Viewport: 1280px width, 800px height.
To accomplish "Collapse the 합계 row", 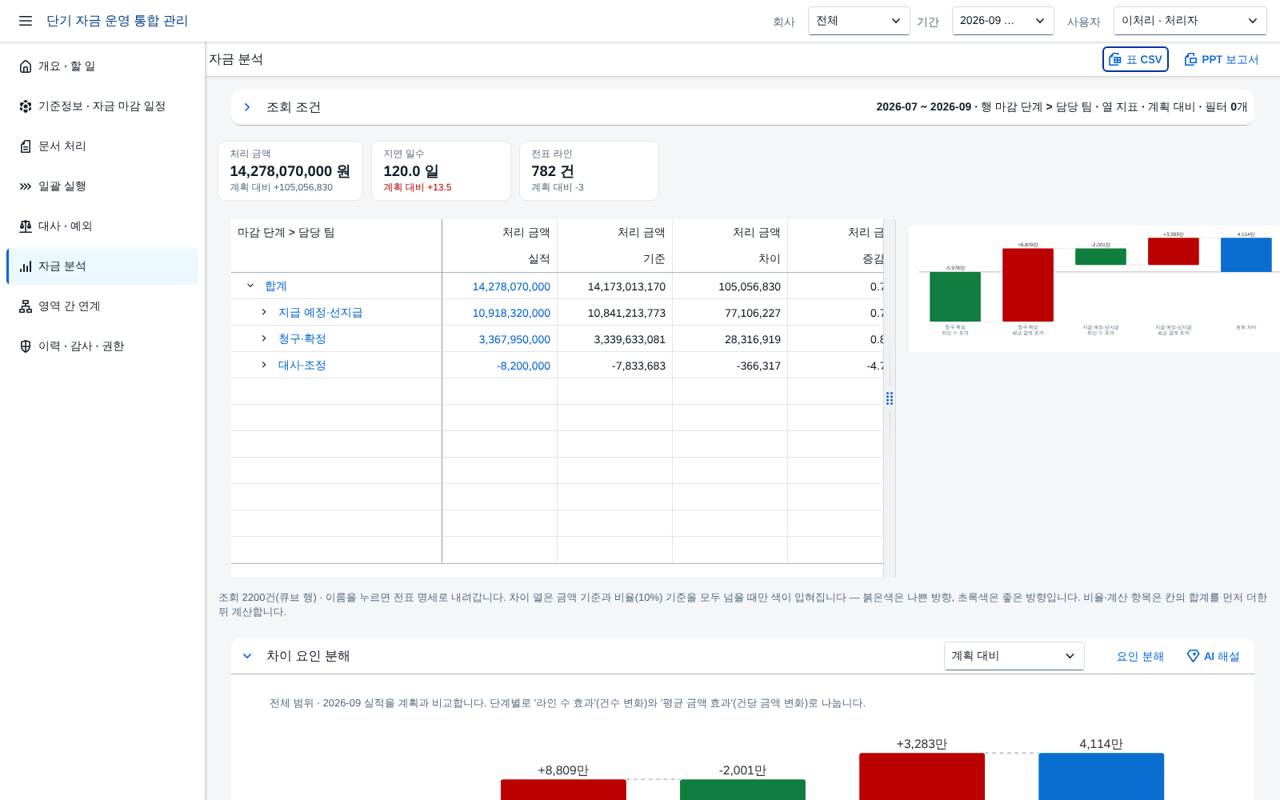I will [x=250, y=286].
